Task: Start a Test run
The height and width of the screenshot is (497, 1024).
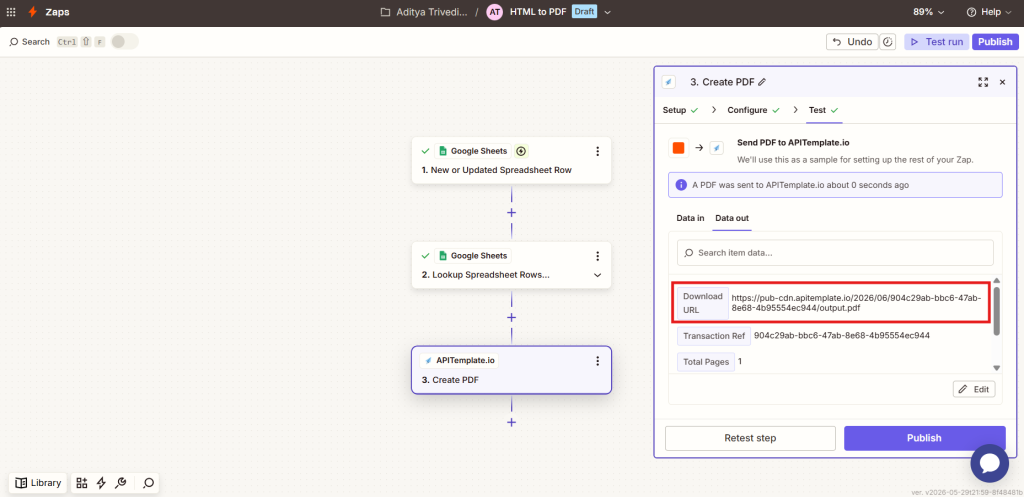Action: 936,42
